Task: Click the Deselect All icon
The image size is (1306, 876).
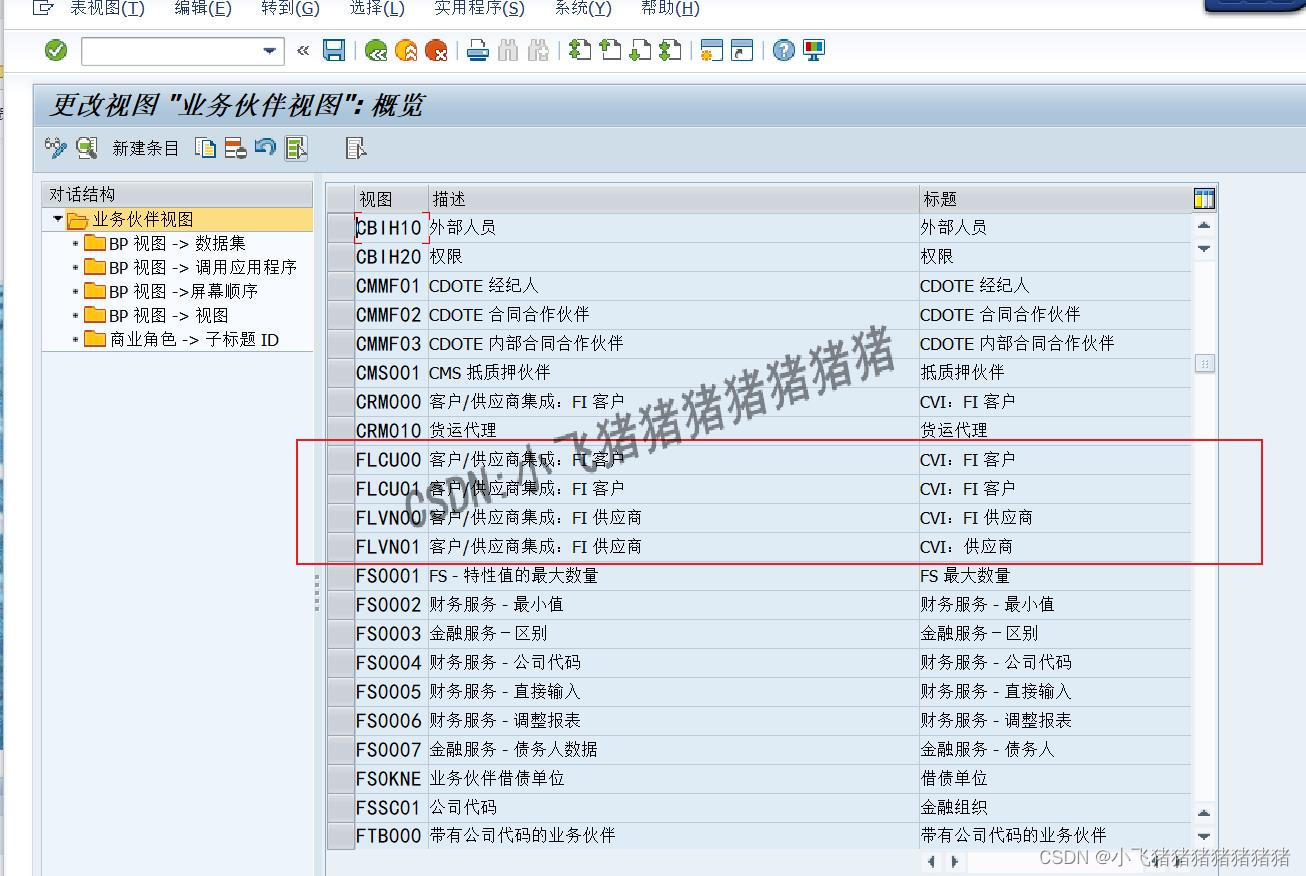Action: (356, 148)
